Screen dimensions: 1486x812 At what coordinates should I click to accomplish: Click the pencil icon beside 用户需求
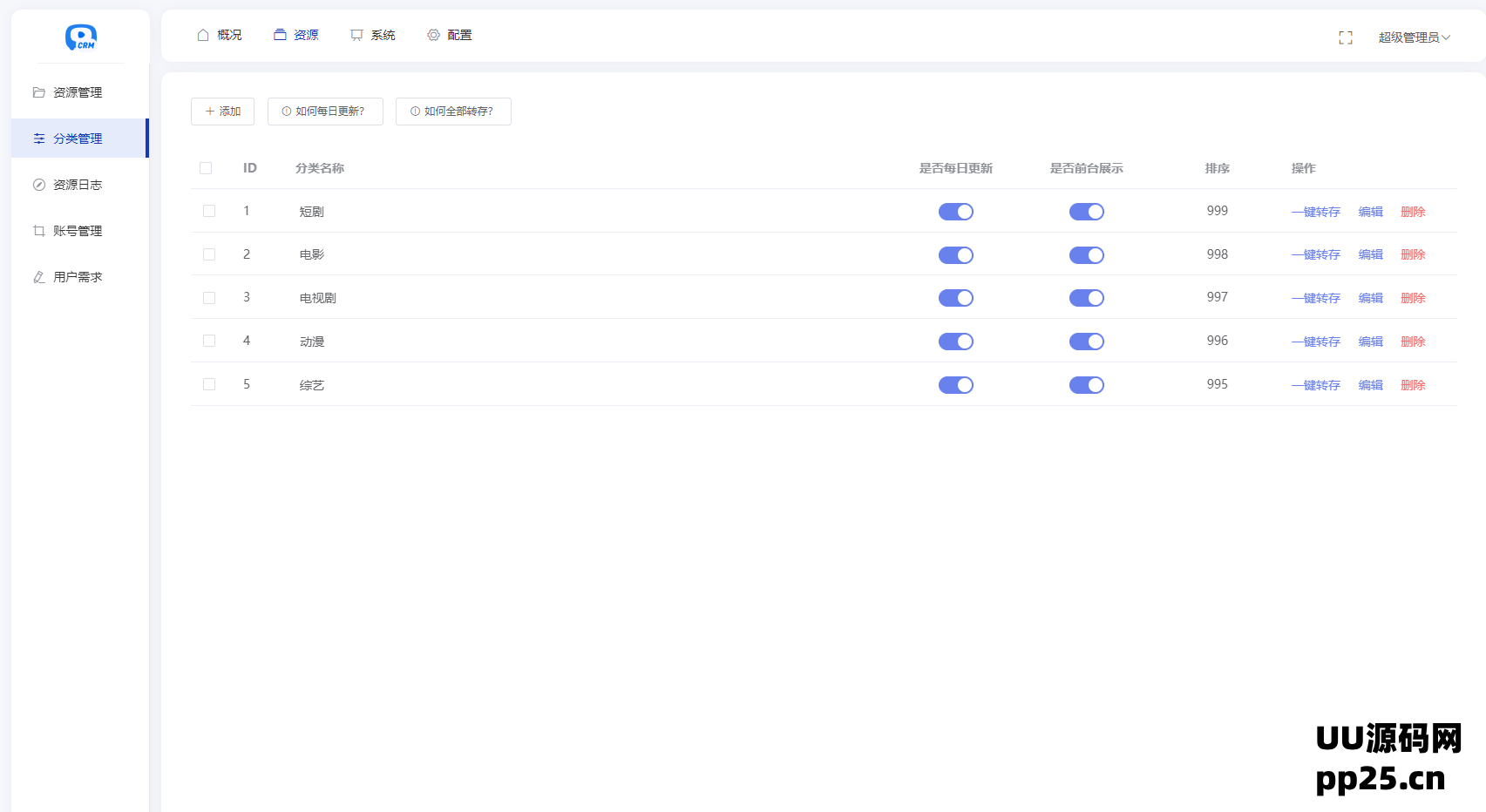[39, 277]
